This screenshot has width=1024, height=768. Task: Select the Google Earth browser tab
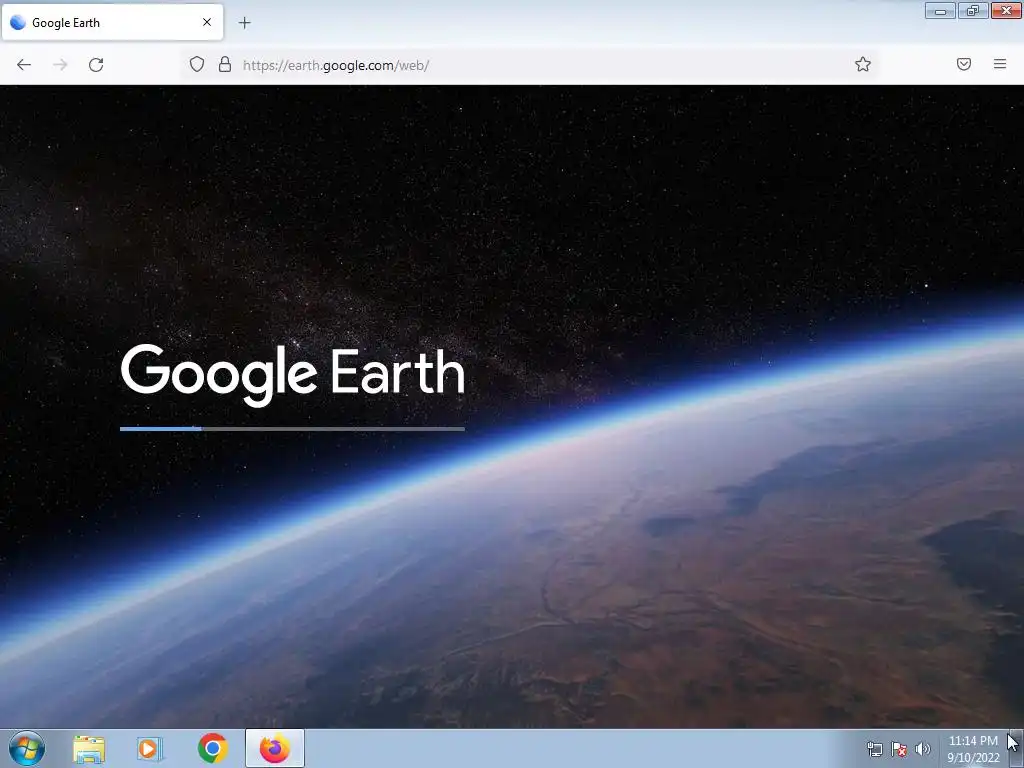coord(112,22)
